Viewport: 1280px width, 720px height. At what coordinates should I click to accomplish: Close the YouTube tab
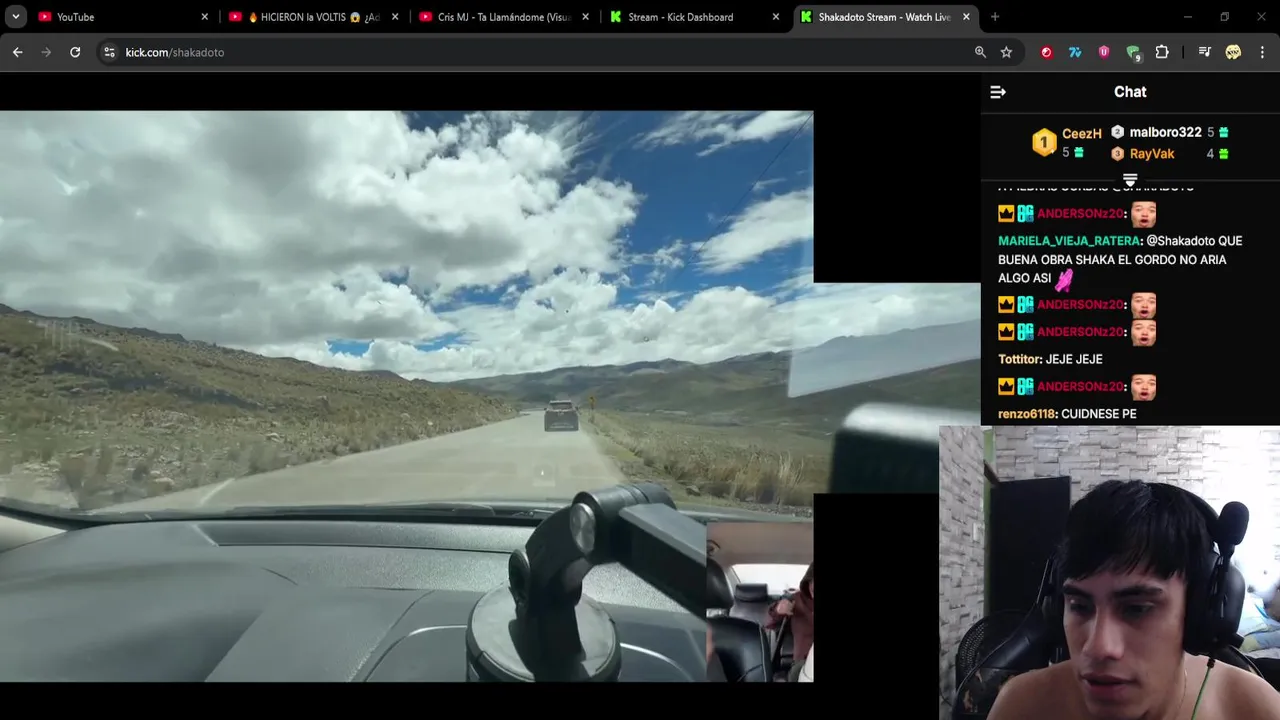click(205, 17)
